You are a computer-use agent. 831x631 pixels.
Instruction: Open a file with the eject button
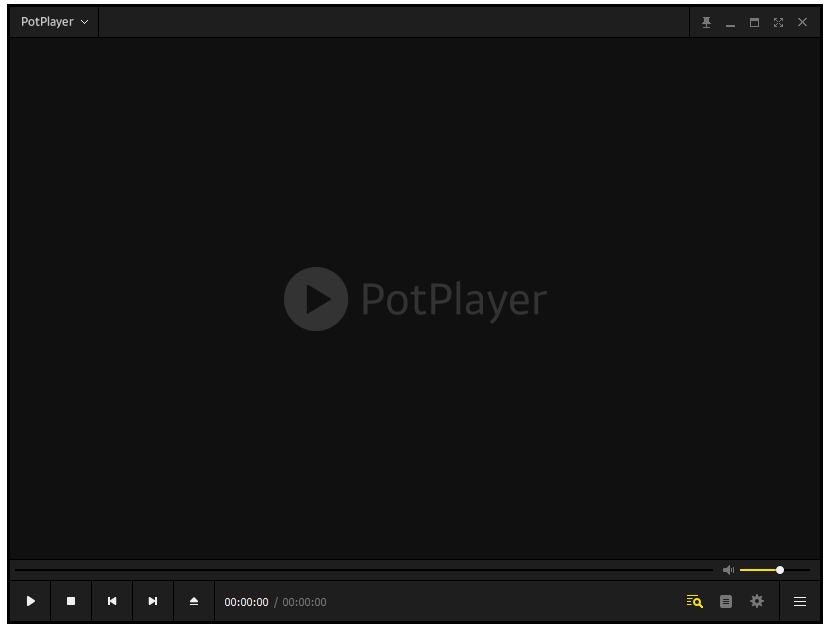[x=194, y=601]
